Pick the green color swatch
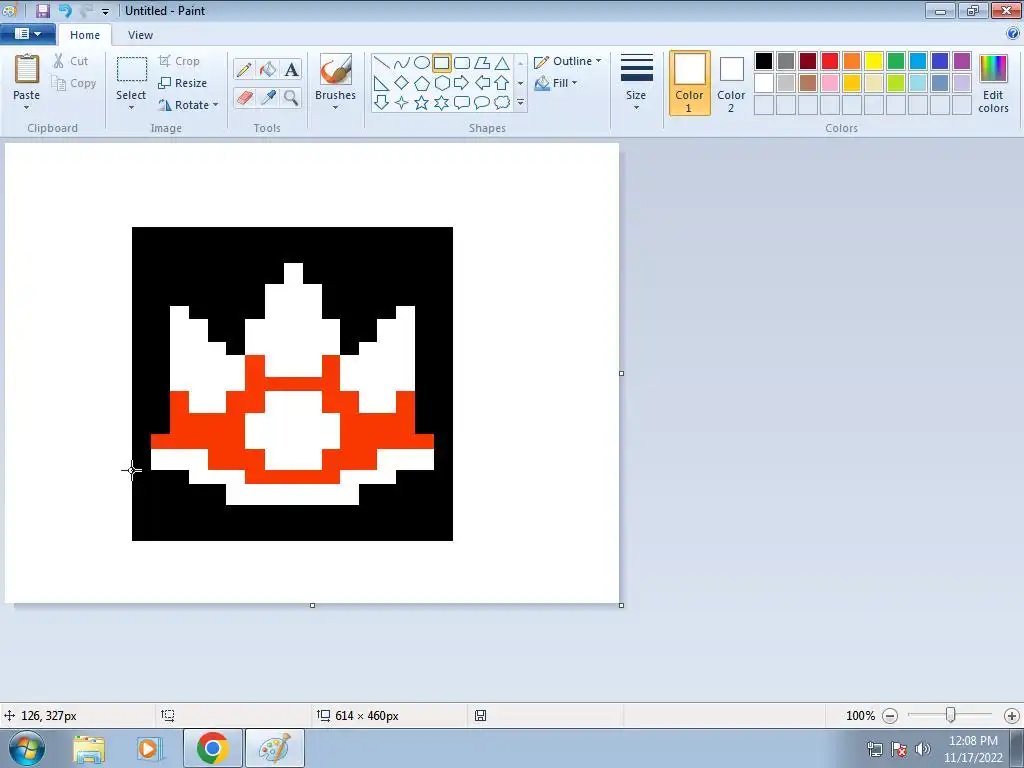Screen dimensions: 1024x768 [896, 61]
